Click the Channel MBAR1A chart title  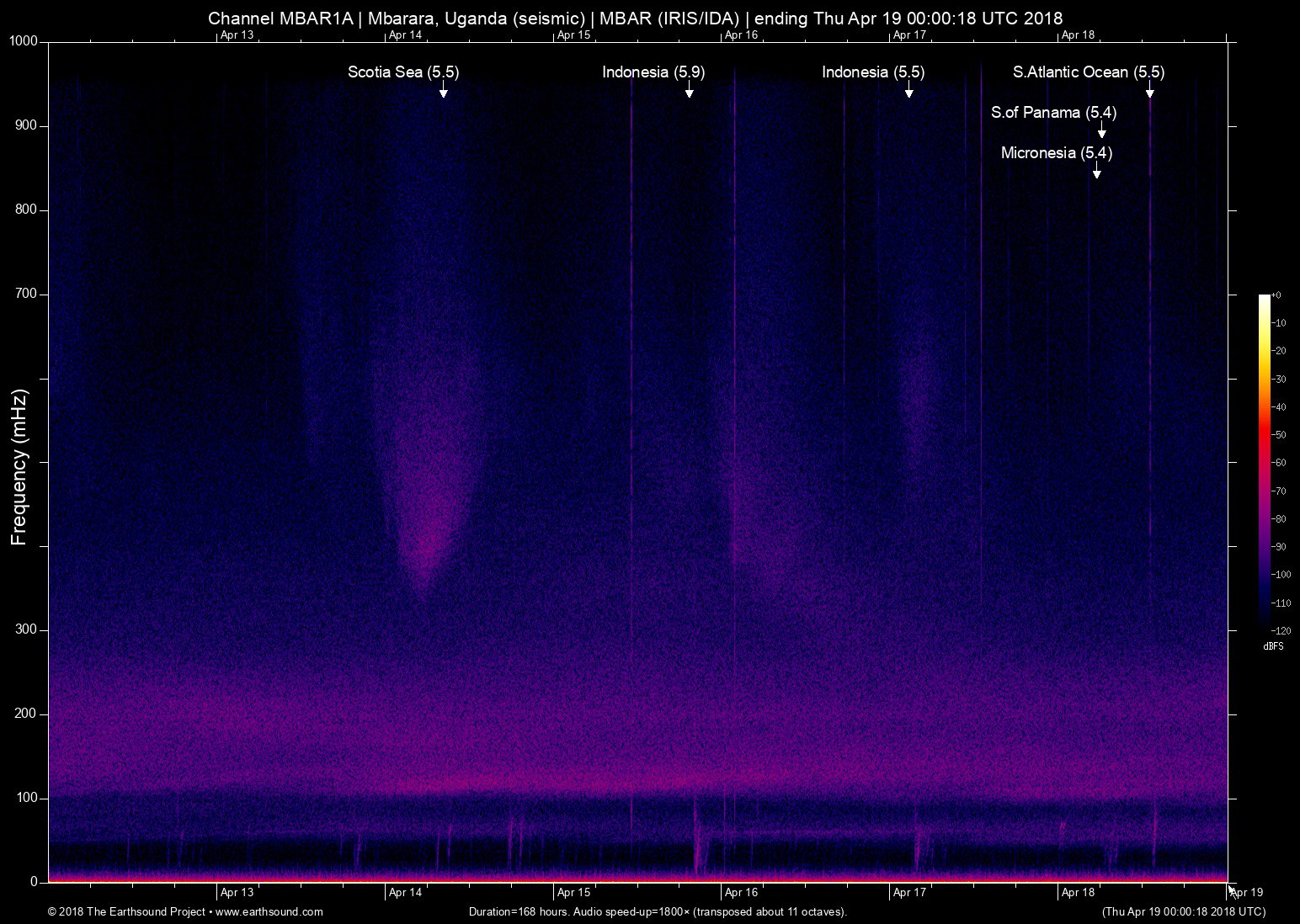tap(635, 18)
